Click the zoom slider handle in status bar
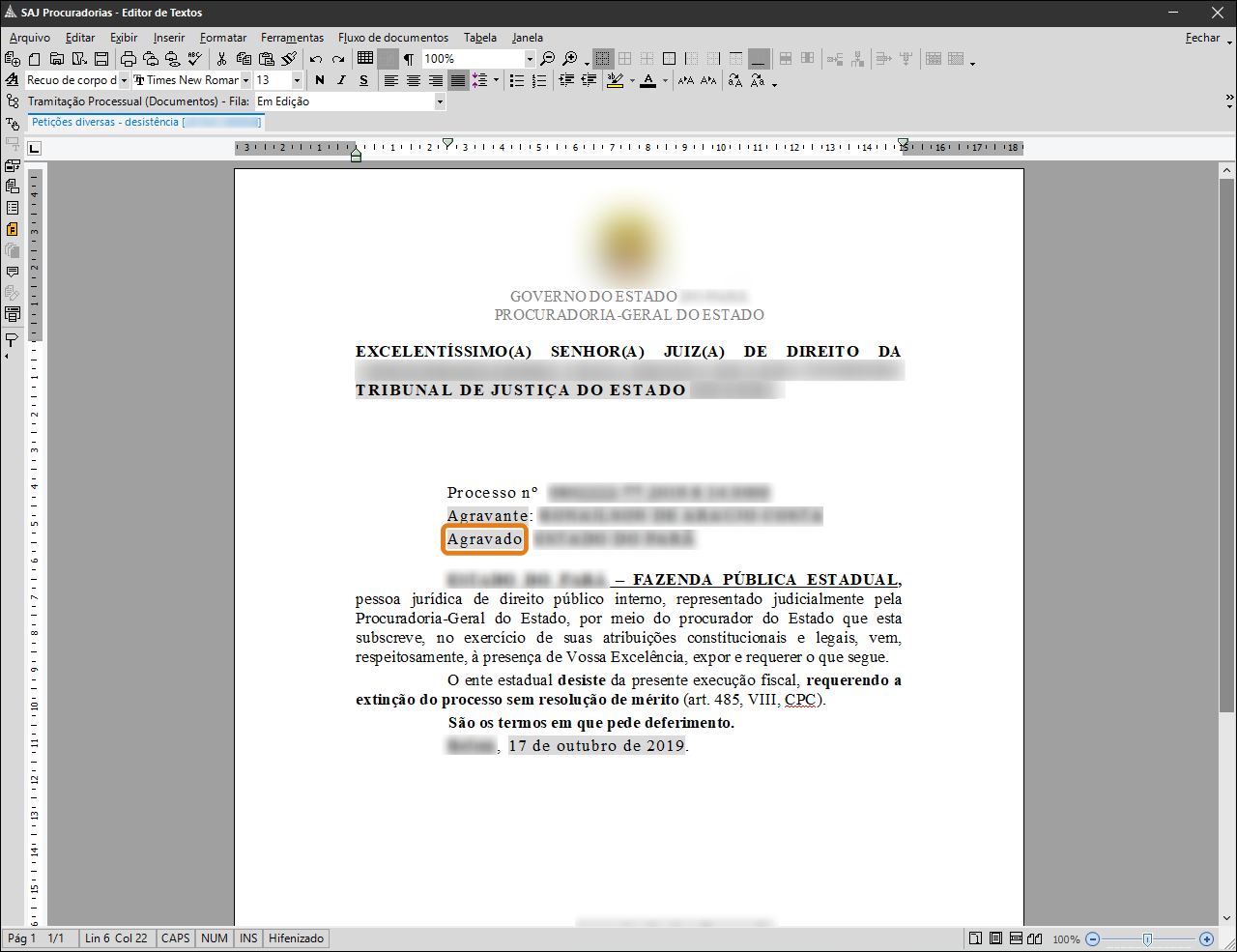 [x=1147, y=938]
